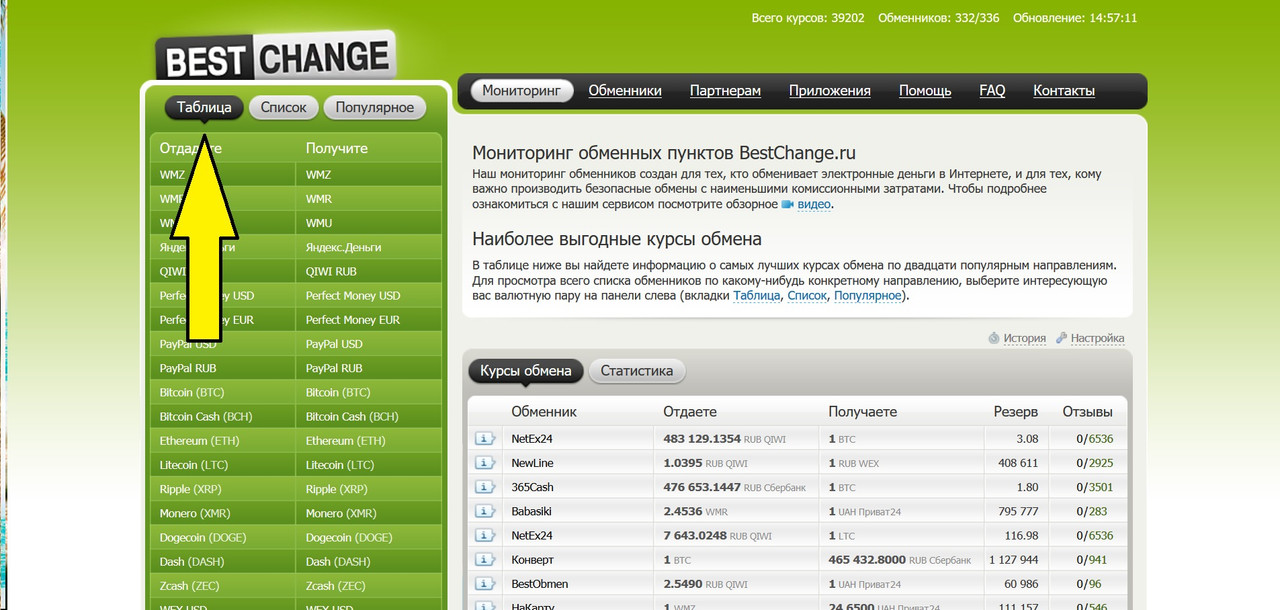Select Perfect Money EUR in the Получите column
Viewport: 1280px width, 610px height.
tap(369, 320)
